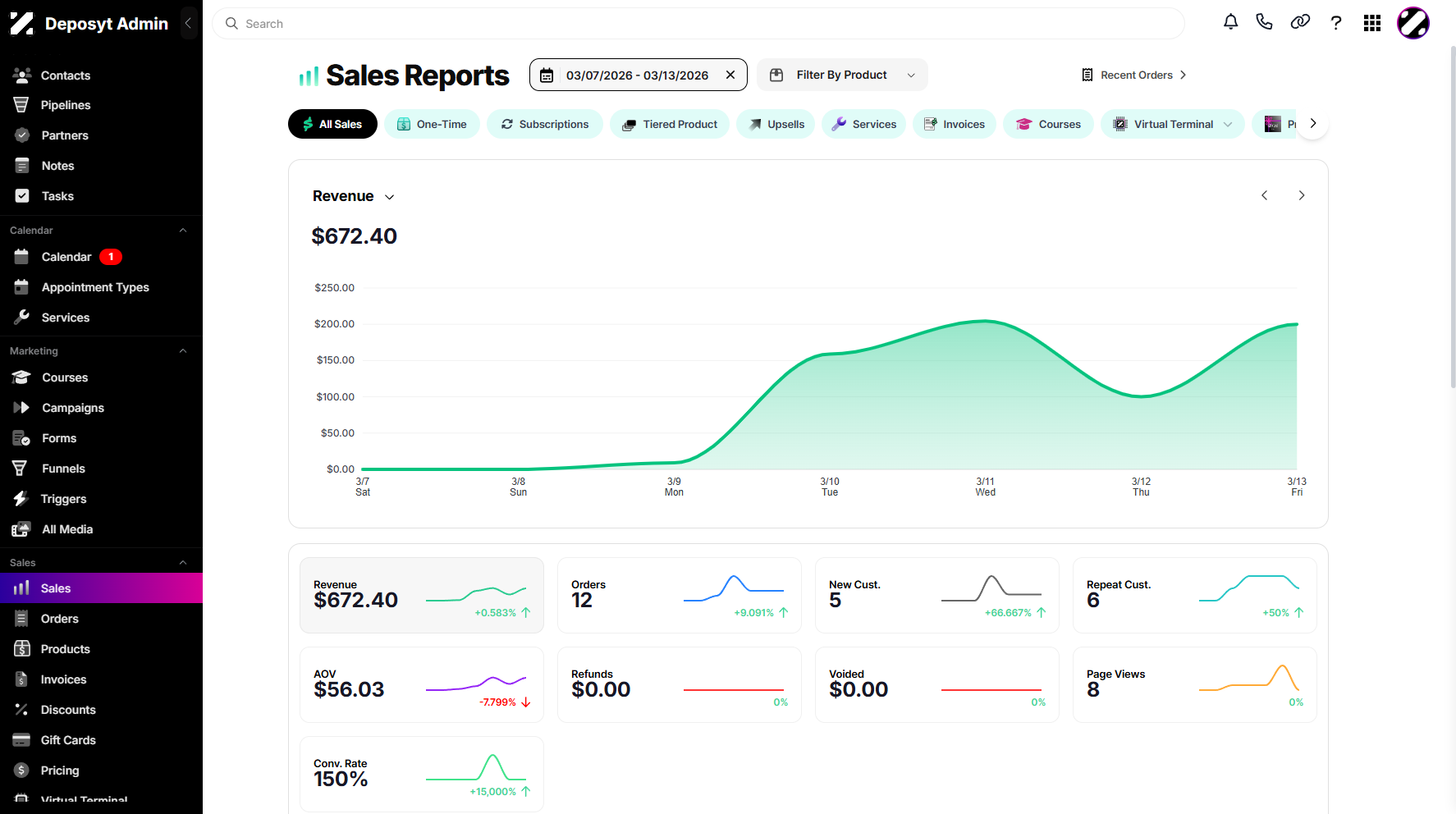
Task: Open the Recent Orders link
Action: [x=1134, y=75]
